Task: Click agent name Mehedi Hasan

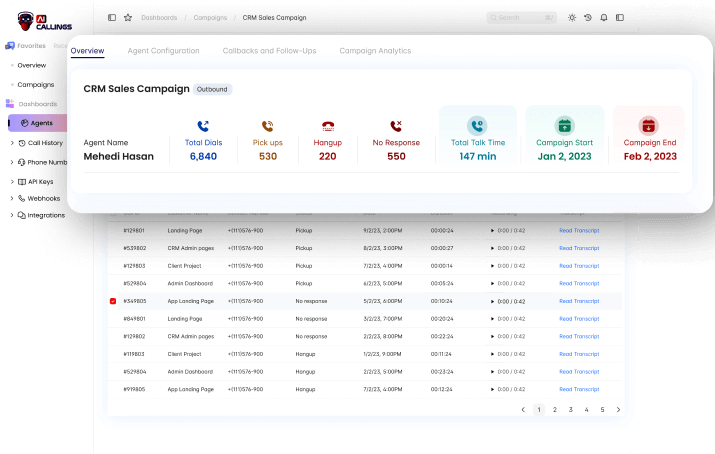Action: point(119,156)
